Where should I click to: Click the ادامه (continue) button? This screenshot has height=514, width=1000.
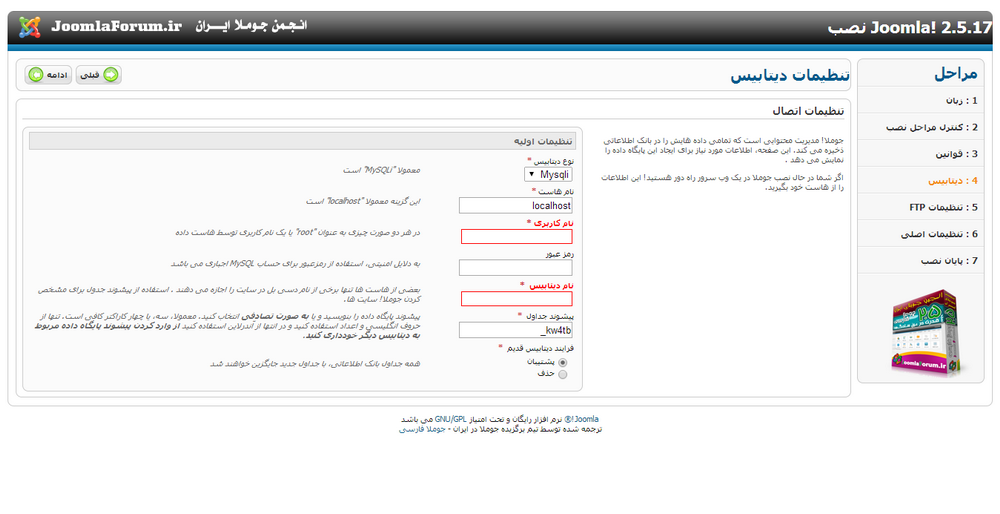click(48, 75)
